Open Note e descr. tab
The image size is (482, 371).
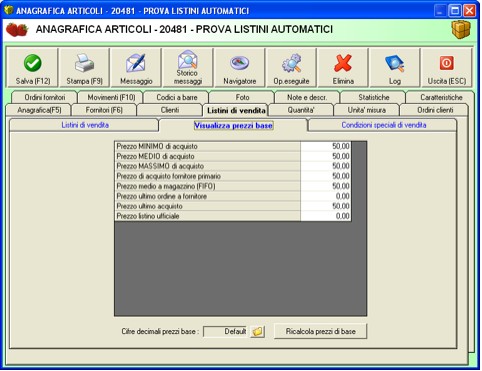point(307,97)
